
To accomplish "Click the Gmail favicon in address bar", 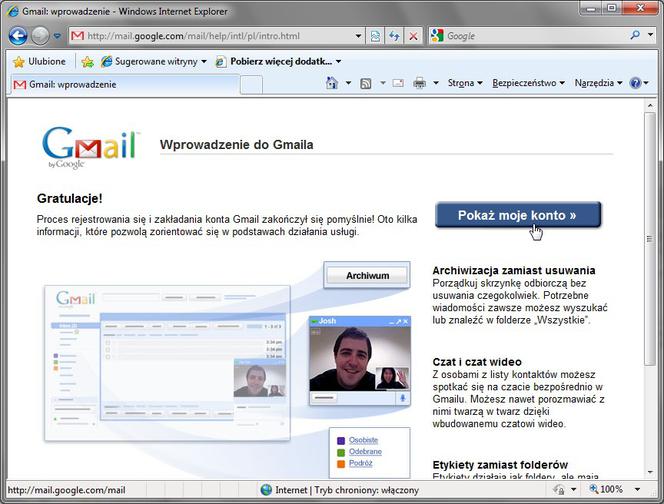I will click(77, 36).
